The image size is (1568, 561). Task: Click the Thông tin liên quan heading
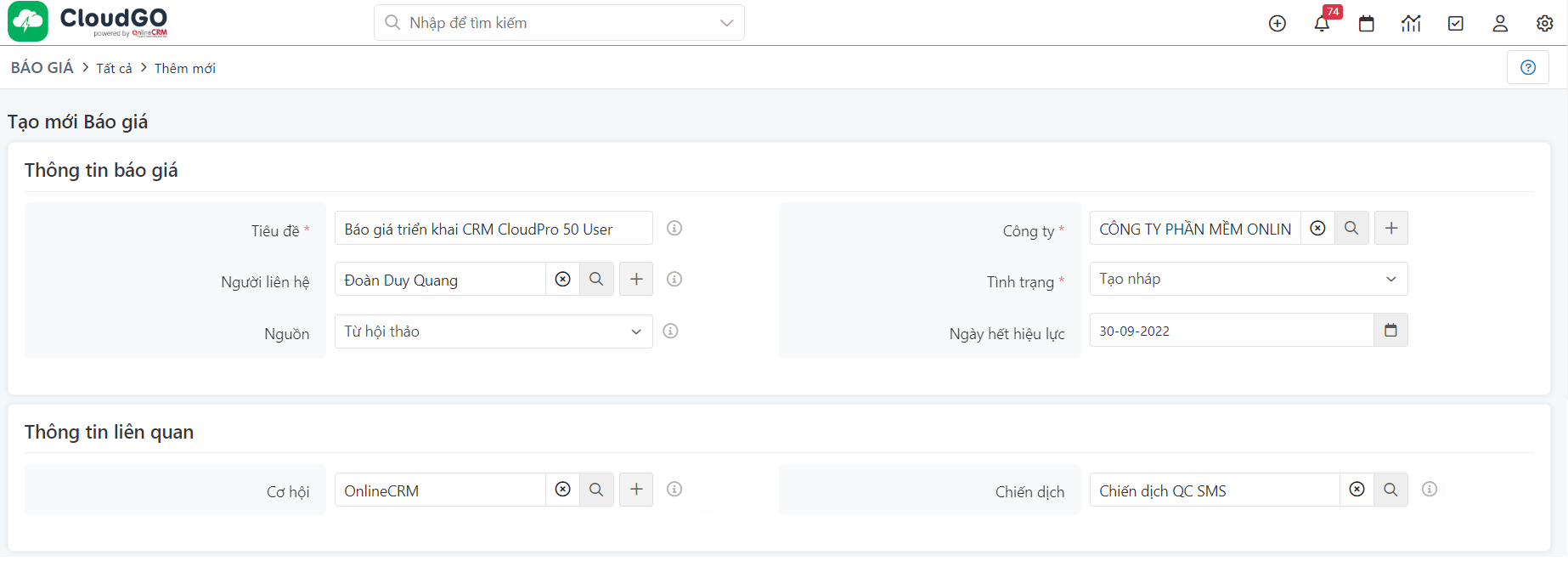(x=109, y=432)
